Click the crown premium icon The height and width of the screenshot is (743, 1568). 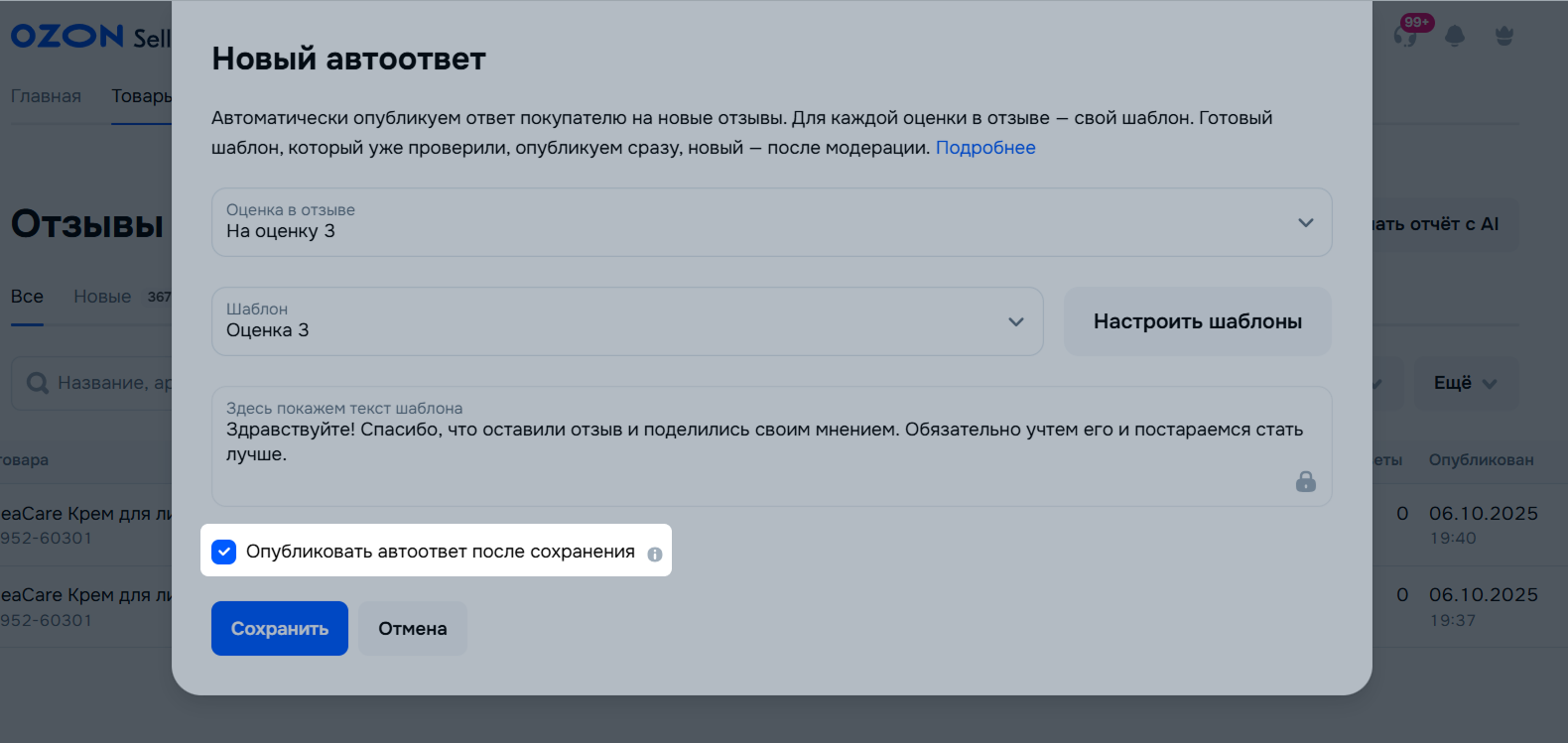point(1504,37)
